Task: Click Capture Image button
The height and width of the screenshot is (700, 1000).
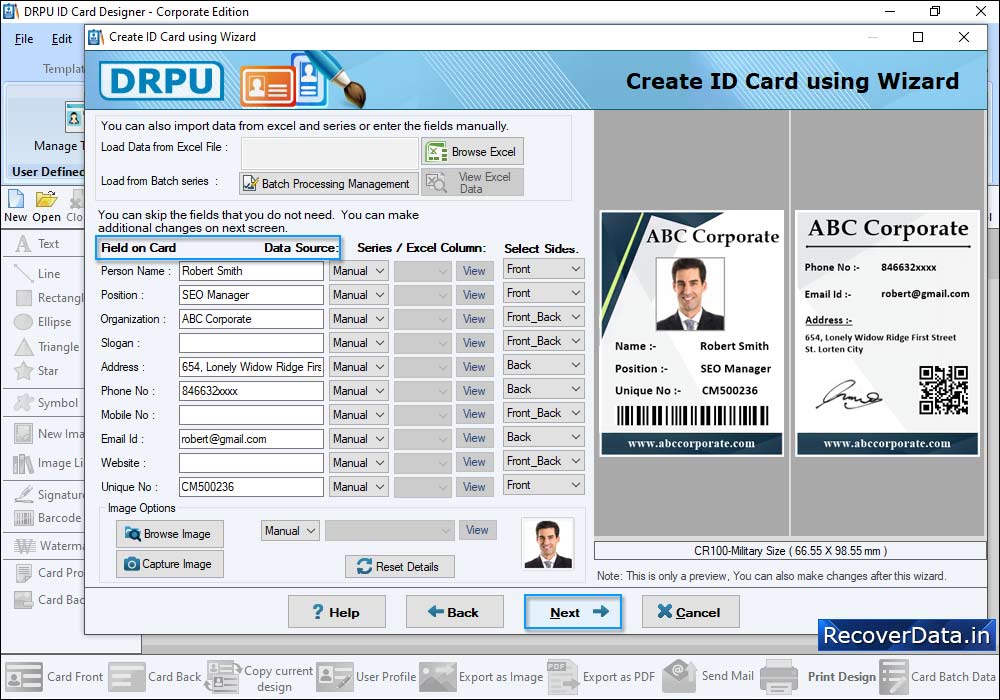Action: tap(170, 564)
